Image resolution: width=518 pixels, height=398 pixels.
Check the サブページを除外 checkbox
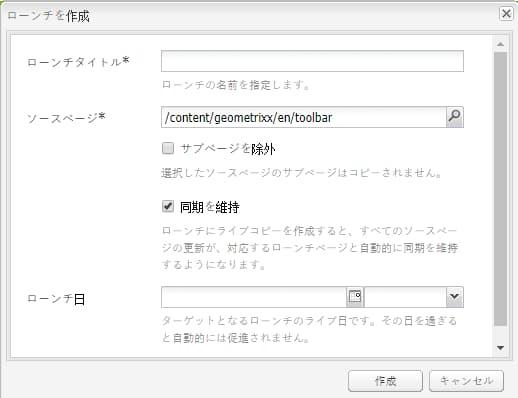click(168, 148)
